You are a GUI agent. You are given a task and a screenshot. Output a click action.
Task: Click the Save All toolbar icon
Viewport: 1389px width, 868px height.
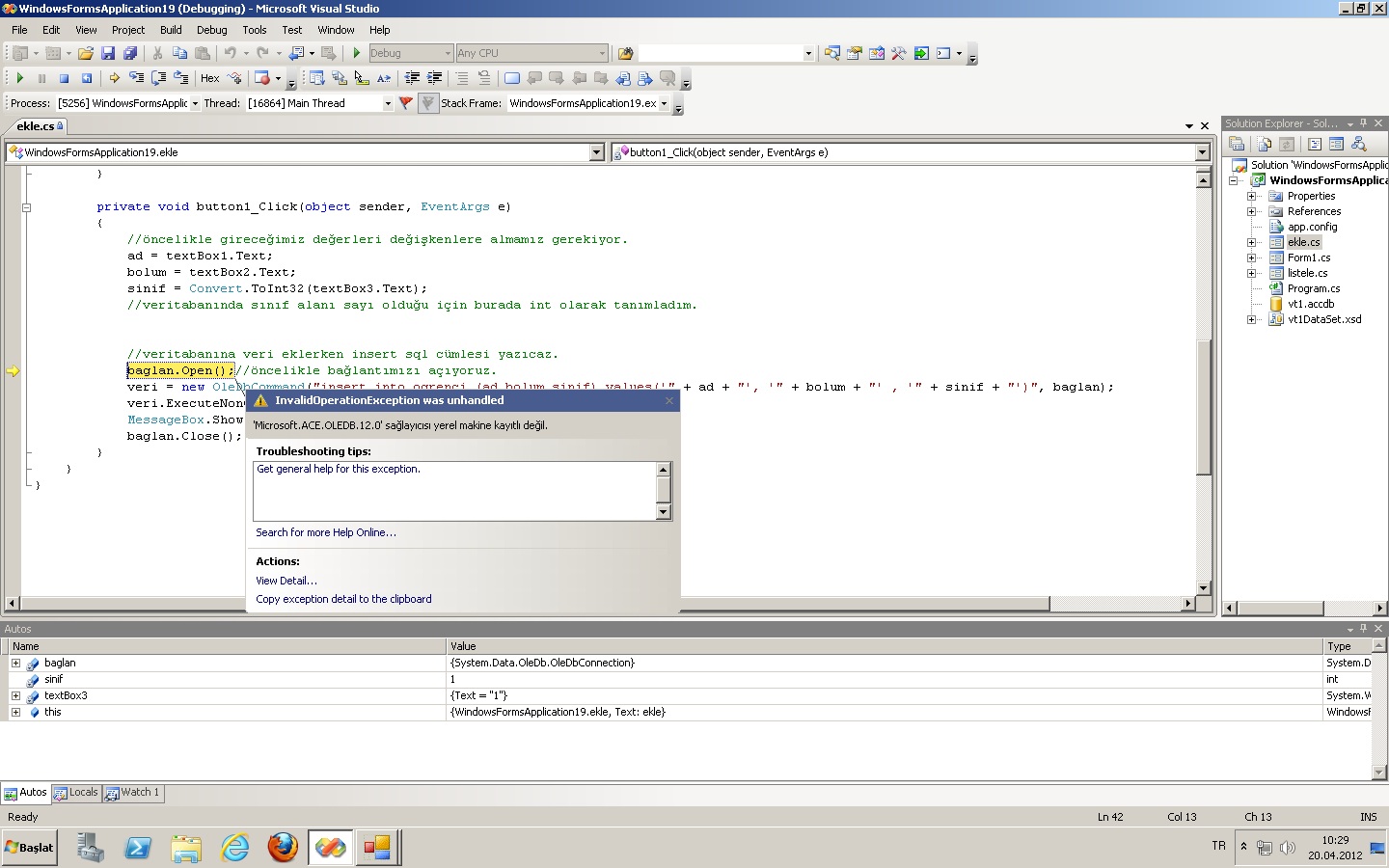click(130, 53)
